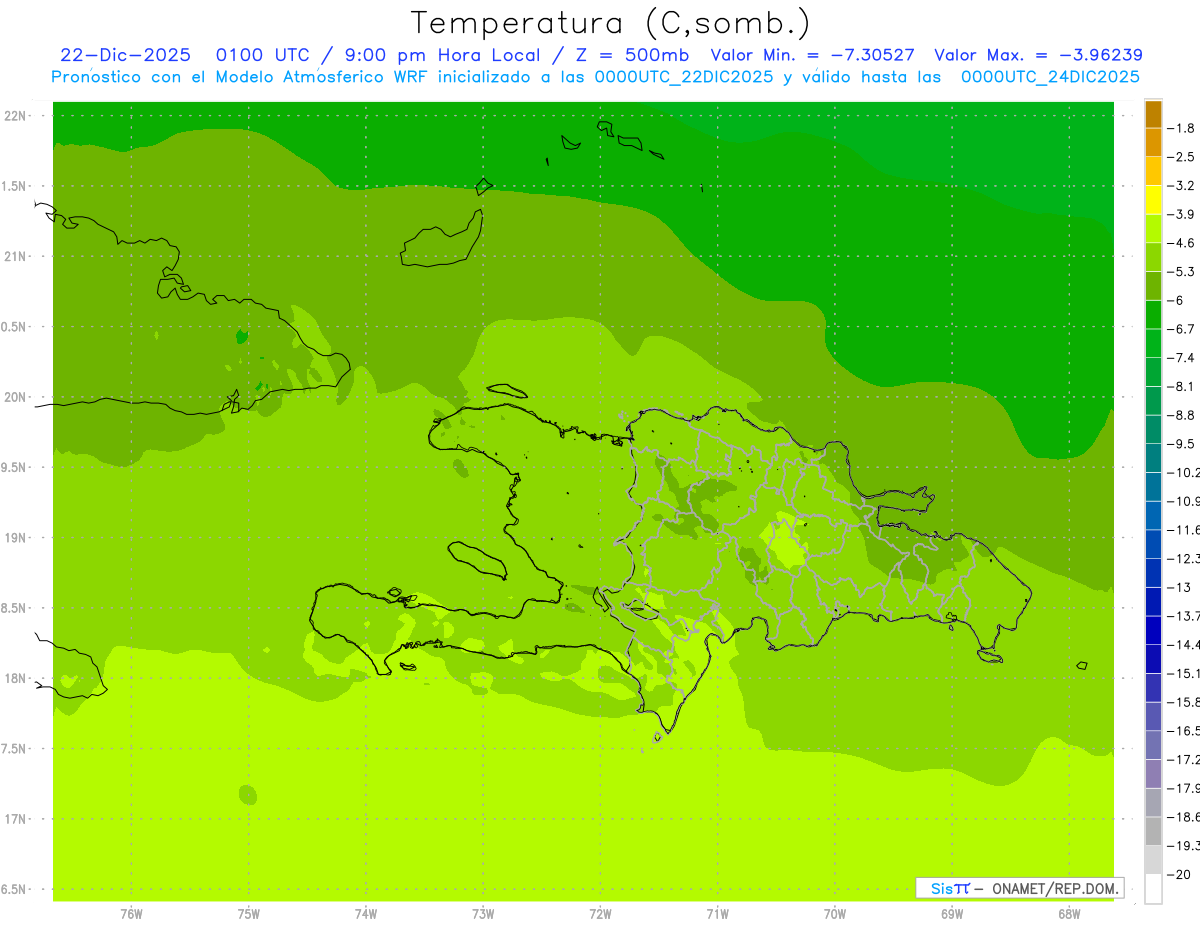The height and width of the screenshot is (927, 1200).
Task: Click the -6 colorbar value
Action: (x=1176, y=300)
